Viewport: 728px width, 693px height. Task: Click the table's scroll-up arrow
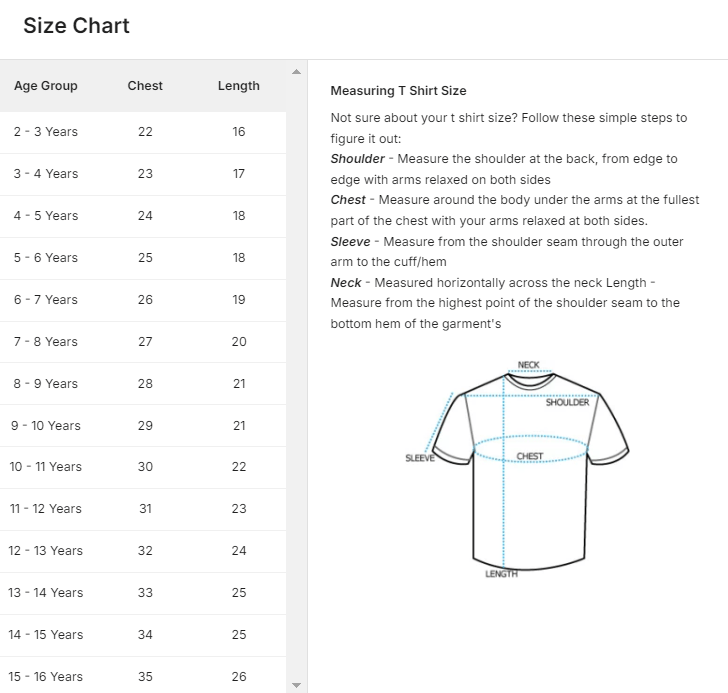[x=295, y=72]
